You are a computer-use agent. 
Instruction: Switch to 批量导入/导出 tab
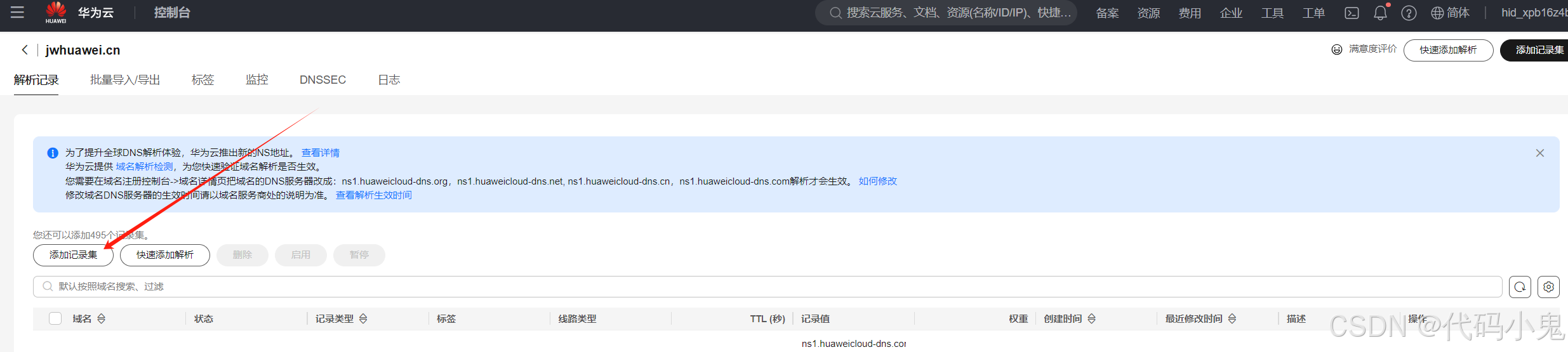click(125, 80)
